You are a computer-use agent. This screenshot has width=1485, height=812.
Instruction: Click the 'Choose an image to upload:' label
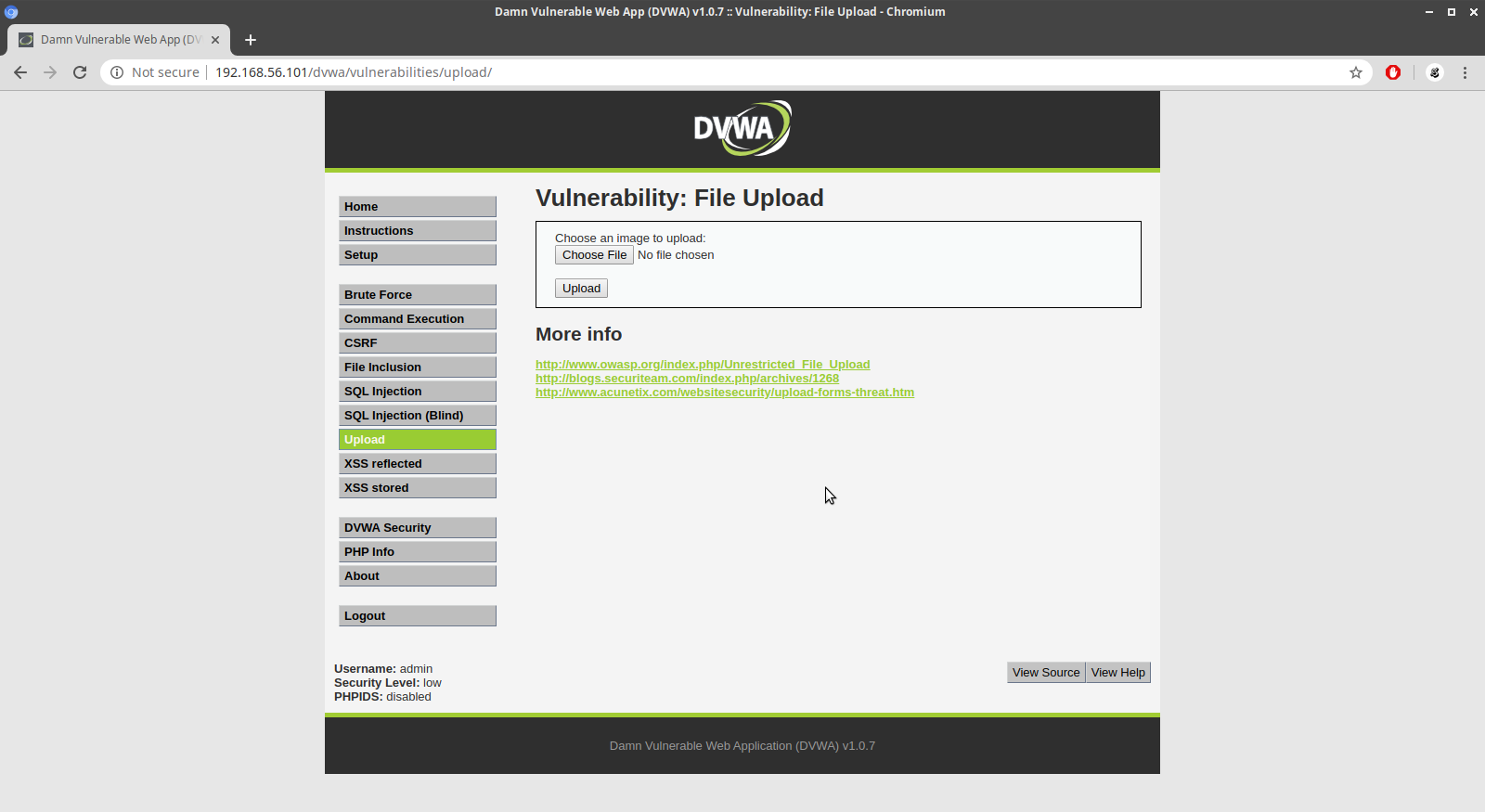click(630, 238)
